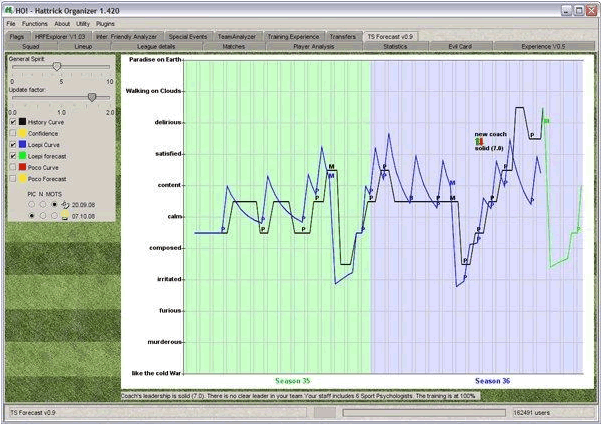
Task: Click the icon beside date 07.10.08
Action: [64, 215]
